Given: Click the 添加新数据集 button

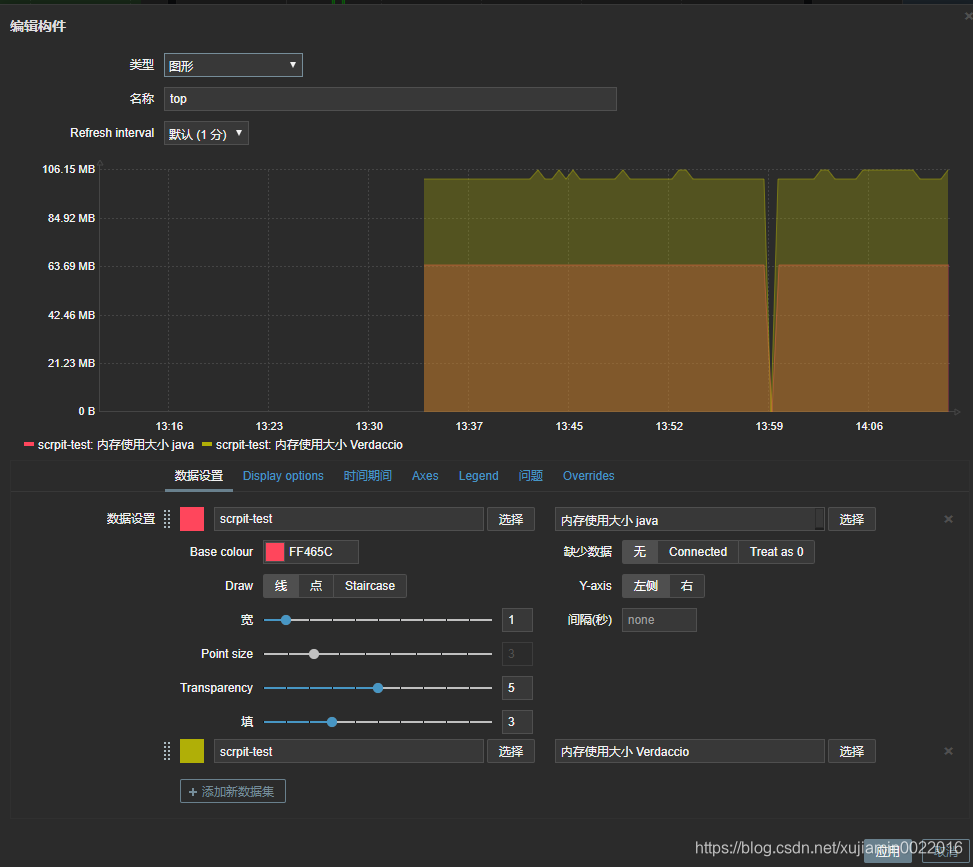Looking at the screenshot, I should (x=233, y=791).
